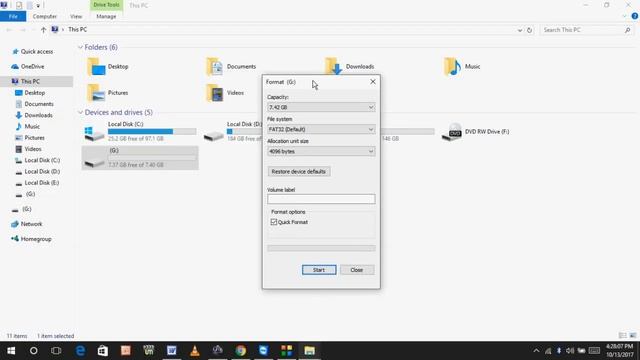Open the Manage ribbon tab
The height and width of the screenshot is (360, 640).
(x=106, y=16)
